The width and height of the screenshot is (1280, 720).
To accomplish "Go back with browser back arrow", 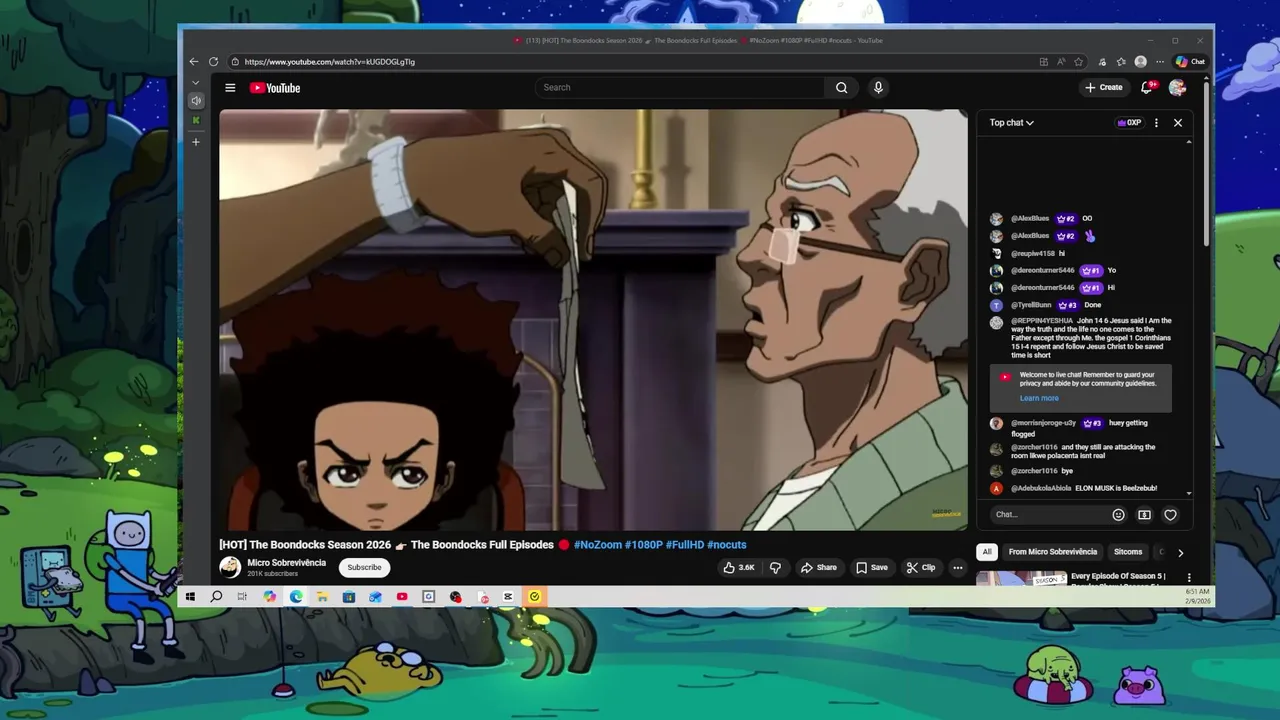I will coord(194,62).
